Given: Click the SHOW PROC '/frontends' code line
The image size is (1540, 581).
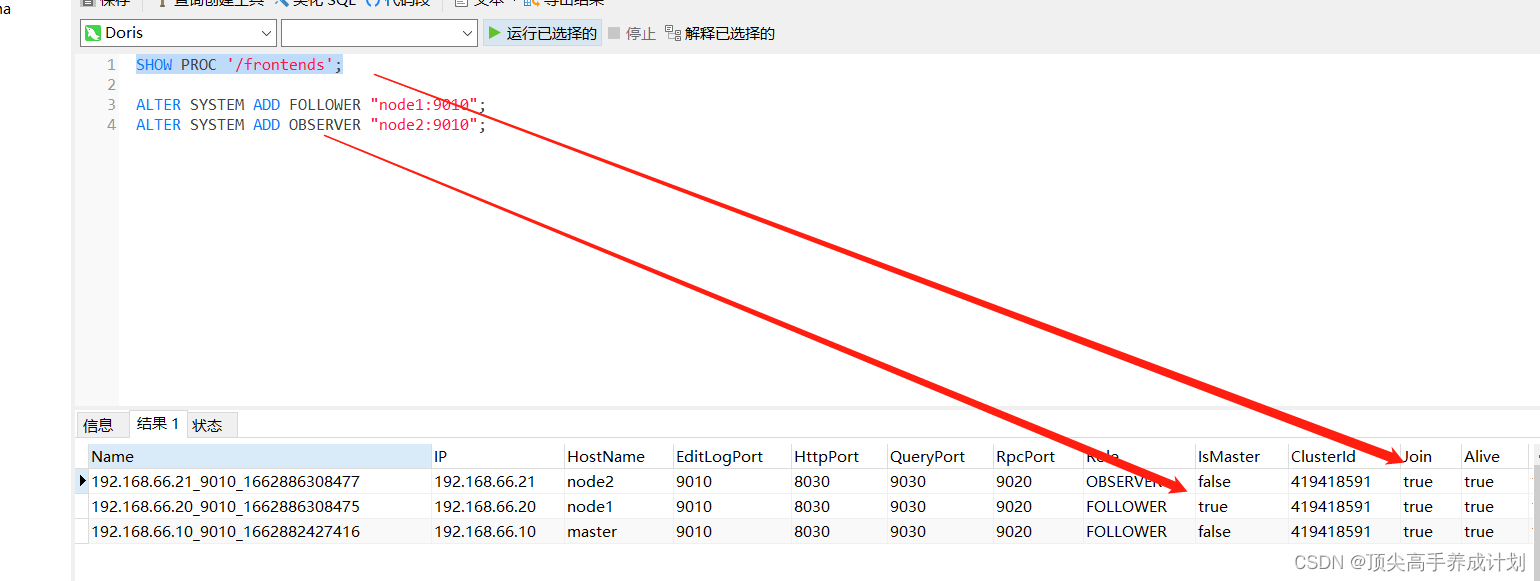Looking at the screenshot, I should click(239, 65).
